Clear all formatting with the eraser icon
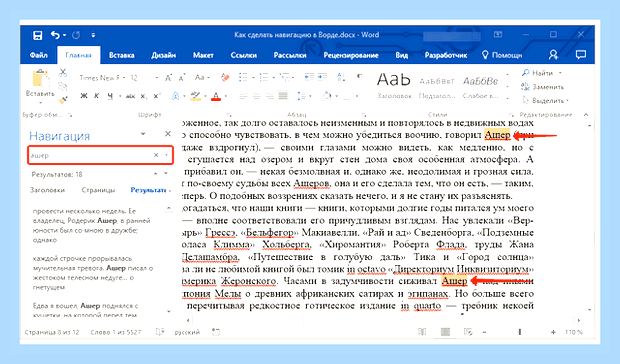 [225, 77]
